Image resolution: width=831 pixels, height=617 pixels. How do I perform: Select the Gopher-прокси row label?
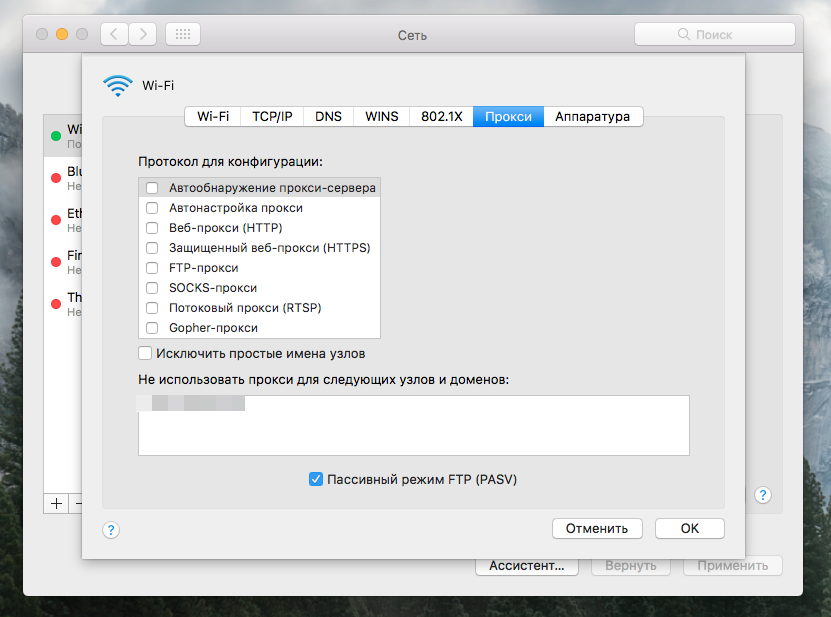(x=214, y=328)
